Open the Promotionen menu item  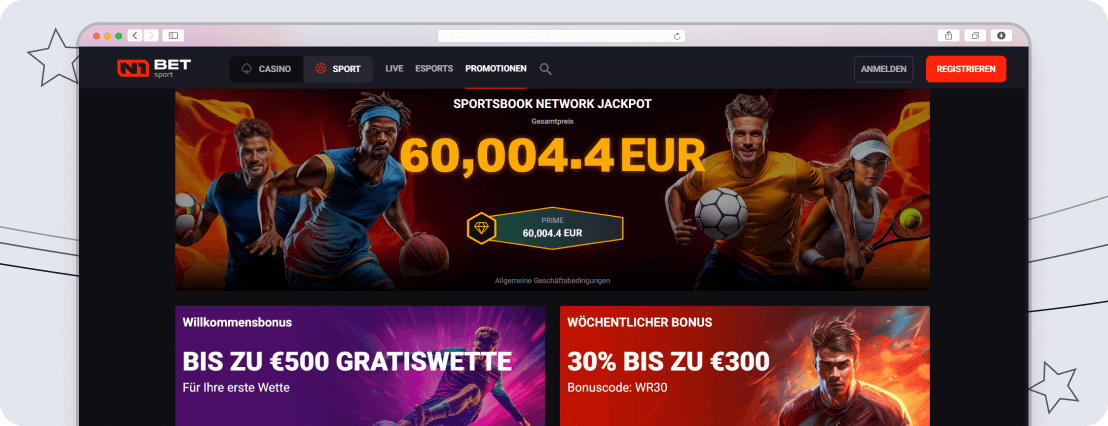tap(495, 69)
